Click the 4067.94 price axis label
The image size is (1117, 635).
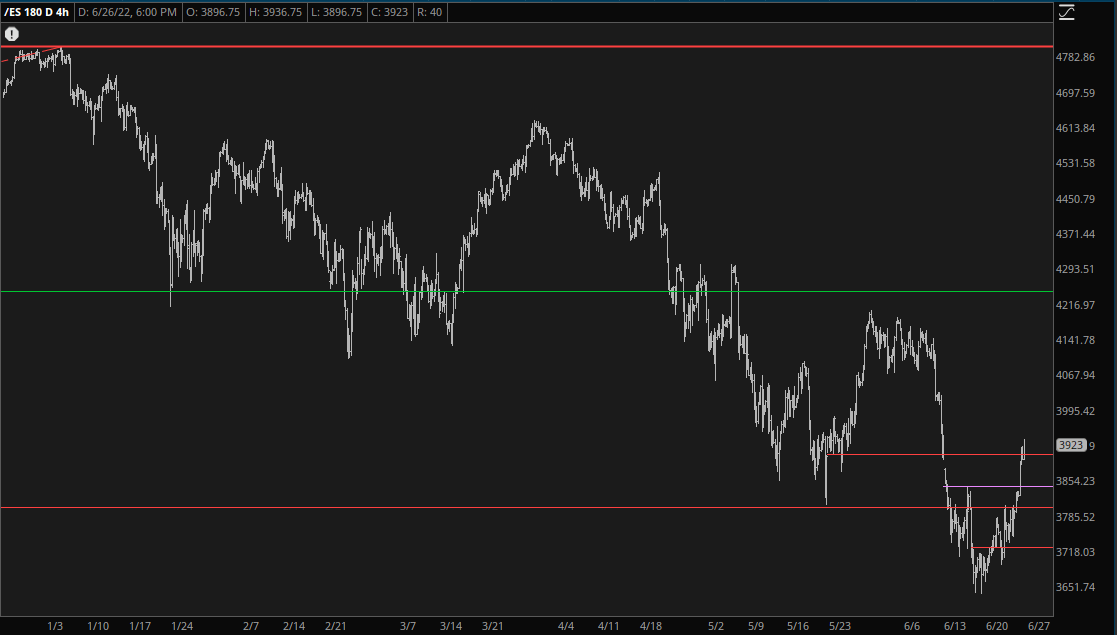[x=1076, y=375]
